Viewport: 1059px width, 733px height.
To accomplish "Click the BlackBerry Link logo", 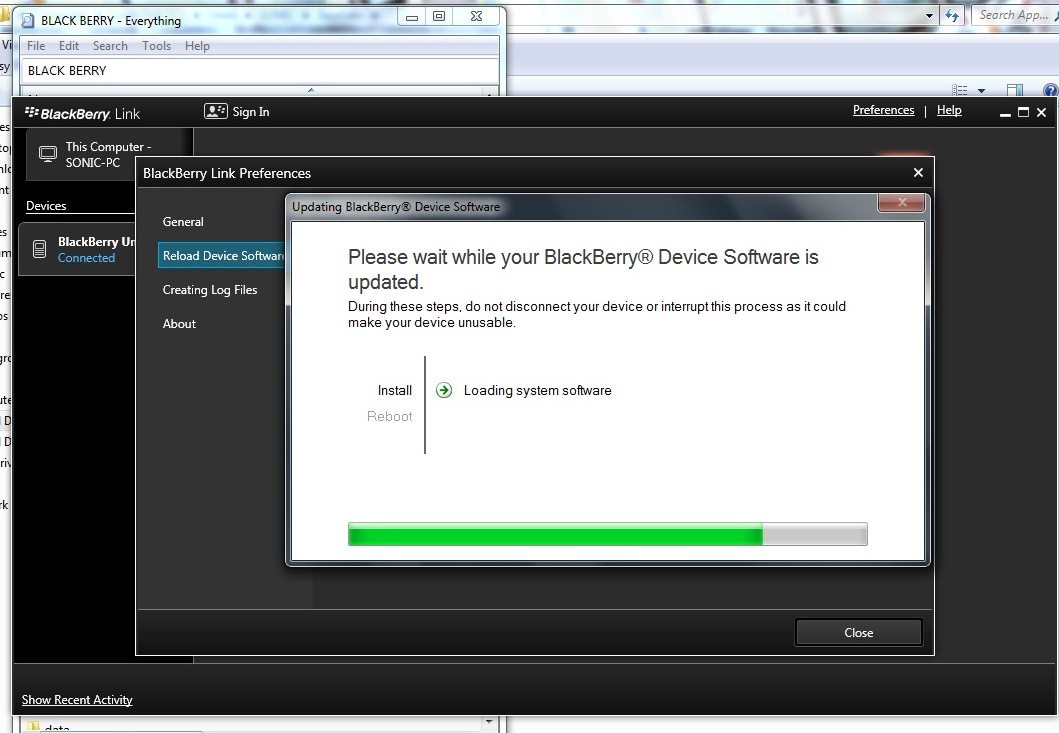I will pyautogui.click(x=82, y=113).
